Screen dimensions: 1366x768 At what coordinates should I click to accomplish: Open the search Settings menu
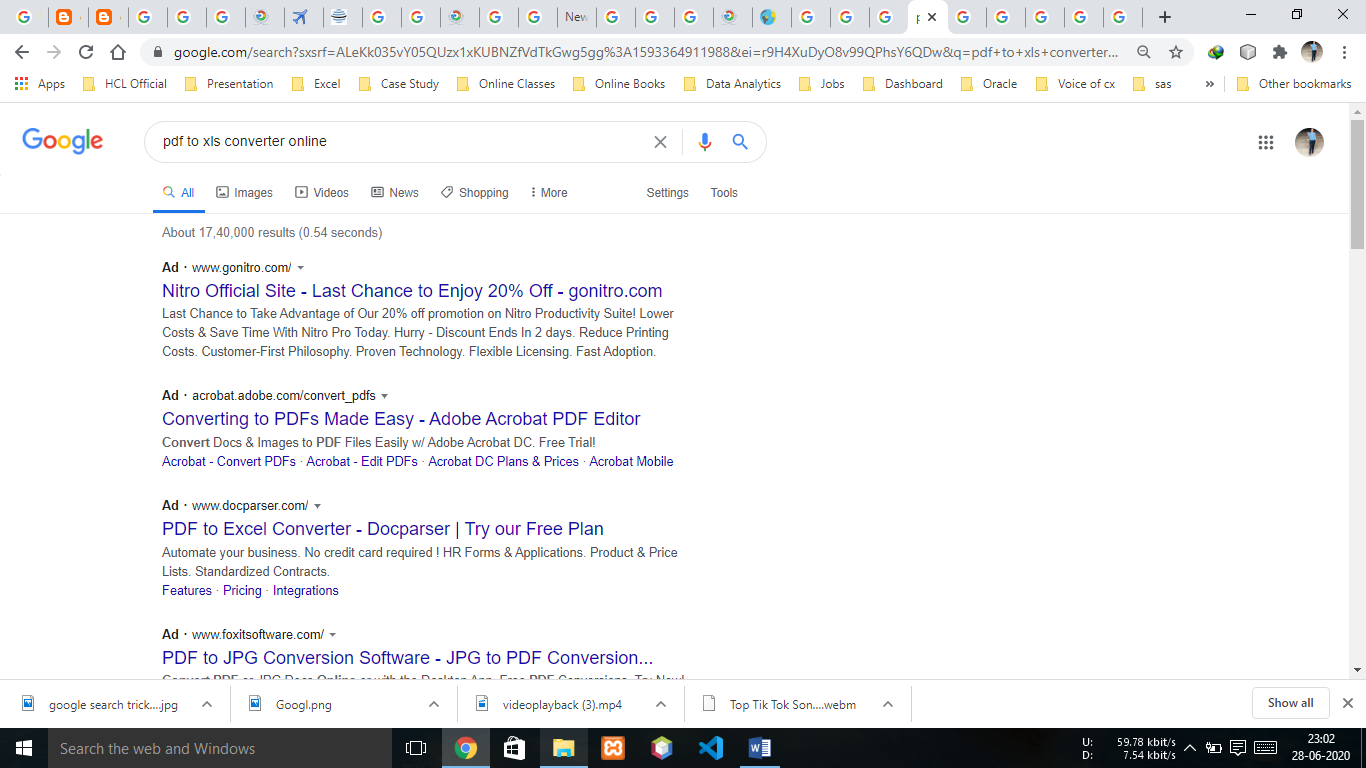tap(667, 192)
